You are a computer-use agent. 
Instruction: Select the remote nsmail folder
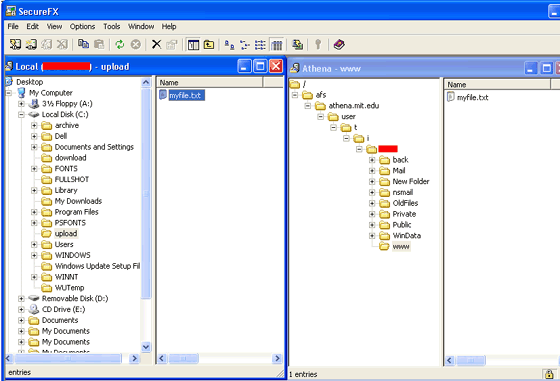tap(403, 192)
